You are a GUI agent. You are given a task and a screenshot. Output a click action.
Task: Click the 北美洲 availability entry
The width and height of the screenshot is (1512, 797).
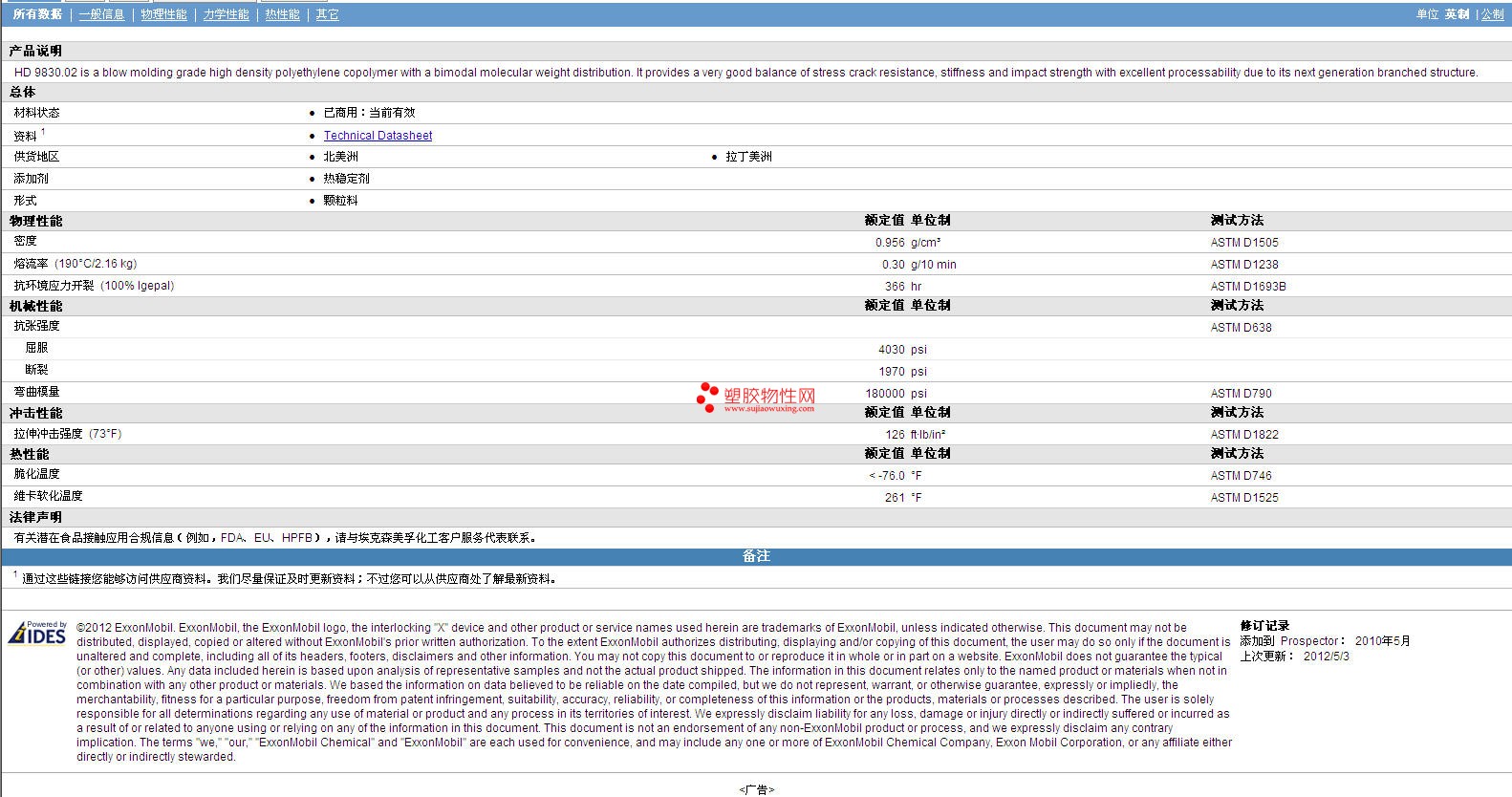point(340,157)
